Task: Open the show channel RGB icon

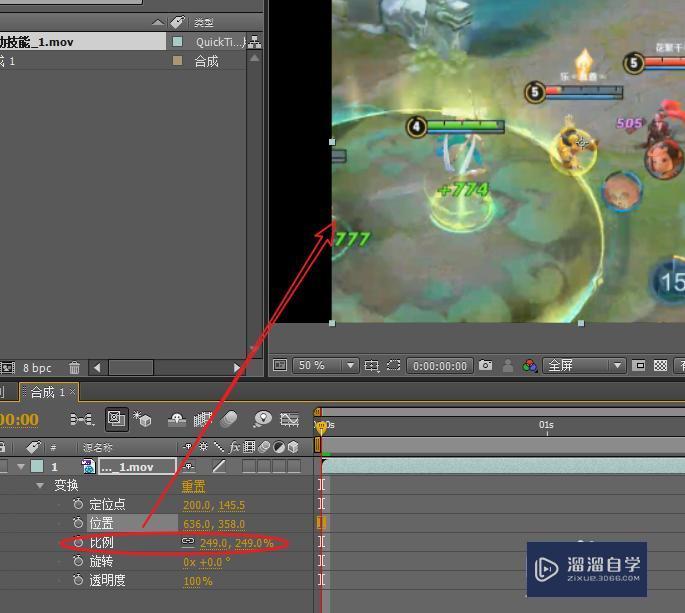Action: coord(529,365)
